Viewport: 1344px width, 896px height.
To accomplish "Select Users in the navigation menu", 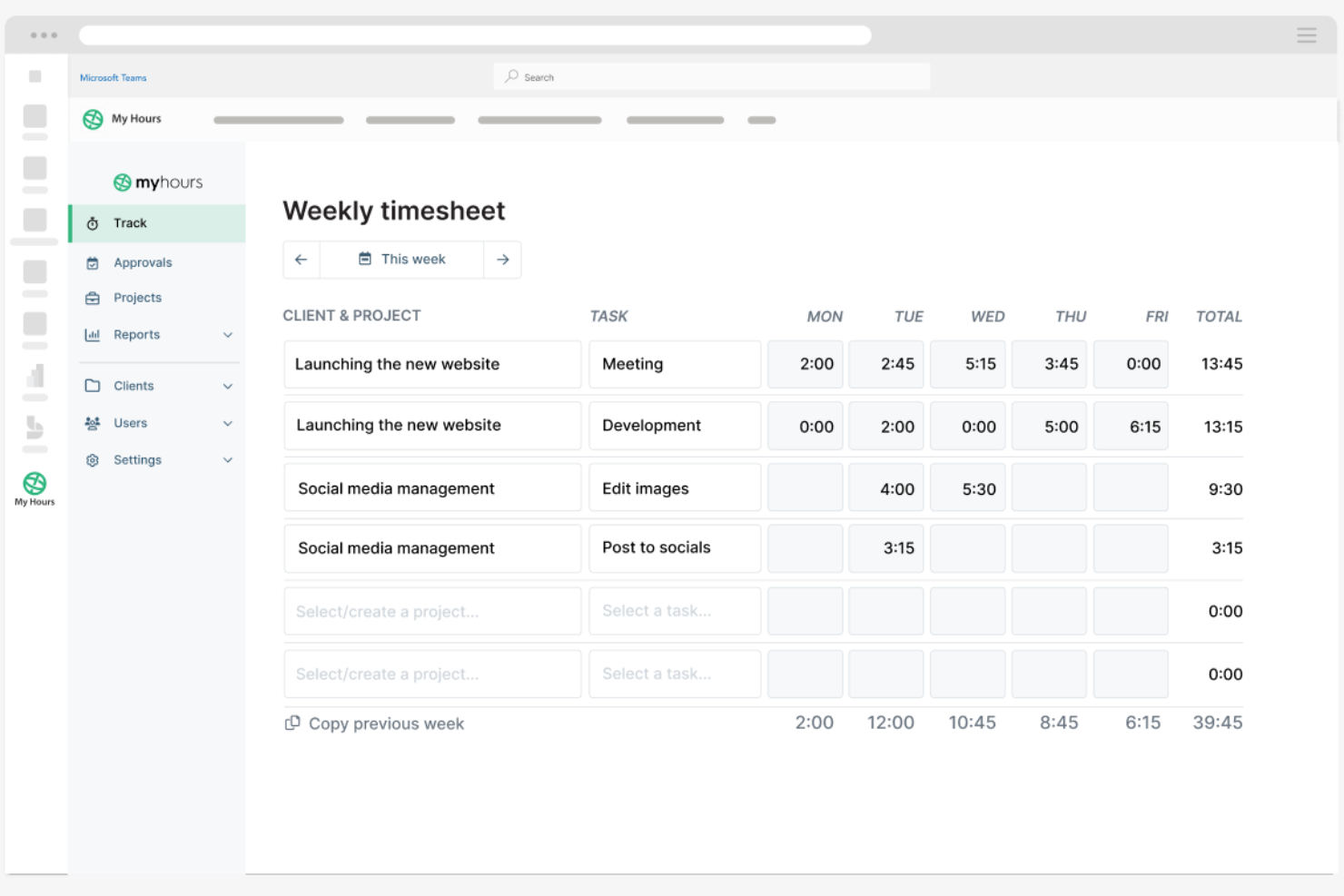I will (x=131, y=422).
